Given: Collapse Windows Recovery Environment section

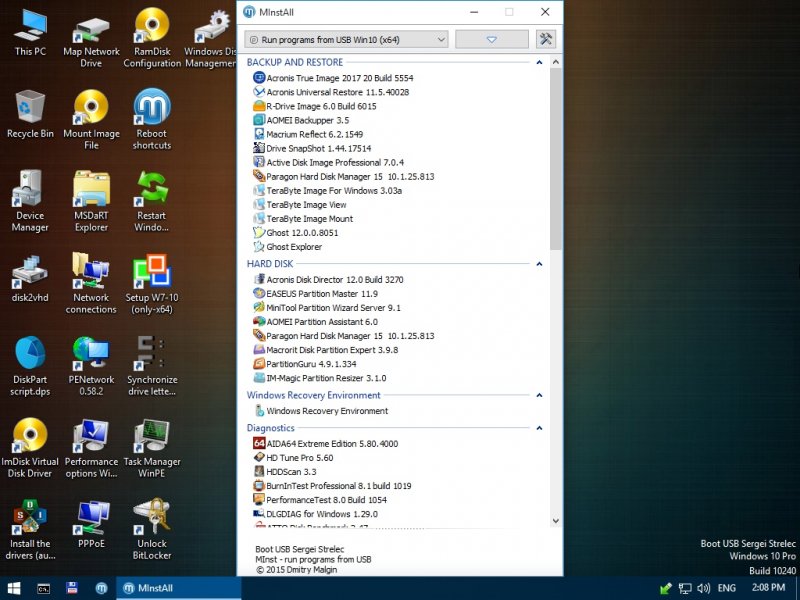Looking at the screenshot, I should (x=539, y=395).
